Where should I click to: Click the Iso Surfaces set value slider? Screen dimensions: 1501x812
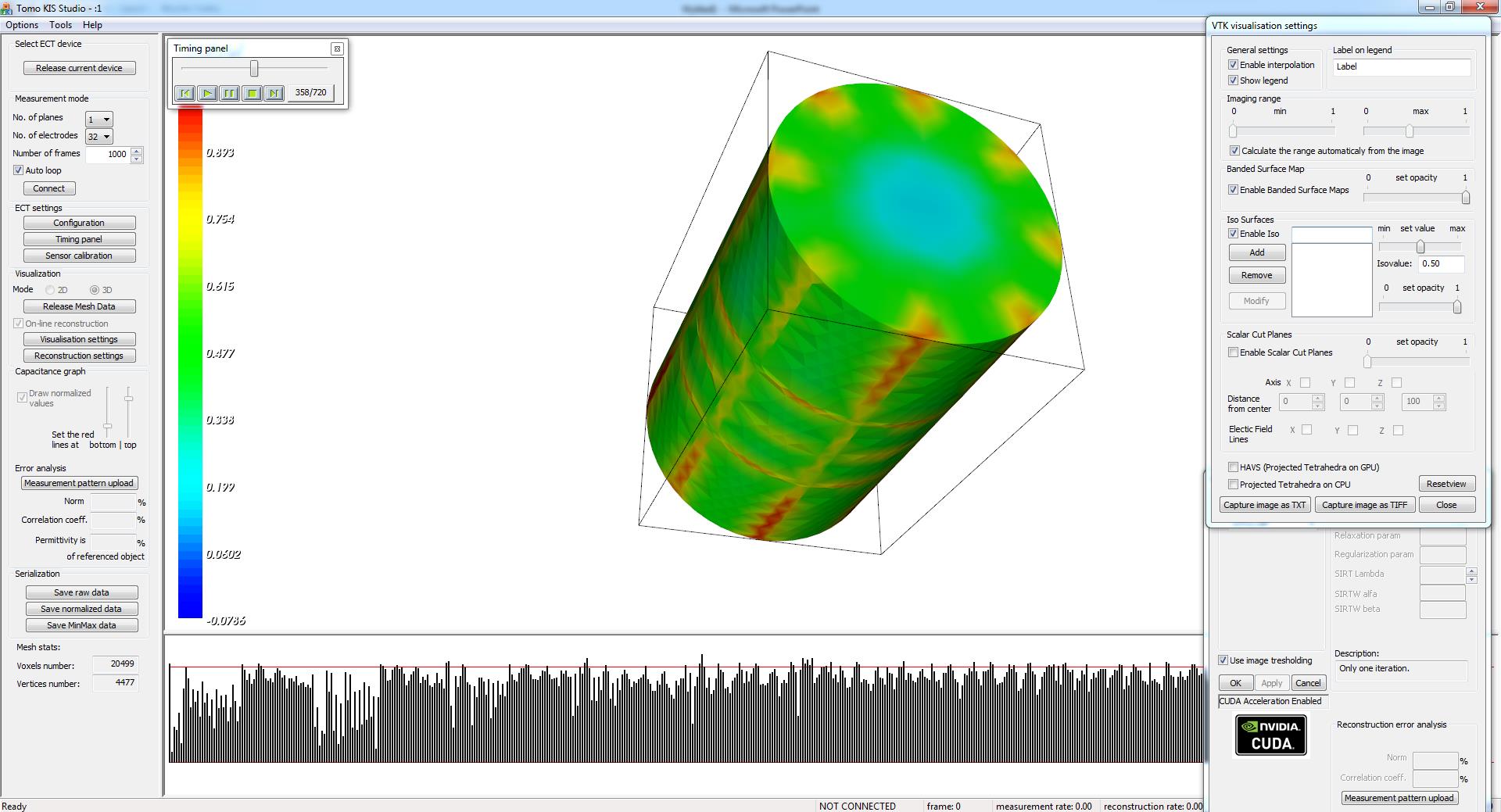click(1420, 247)
